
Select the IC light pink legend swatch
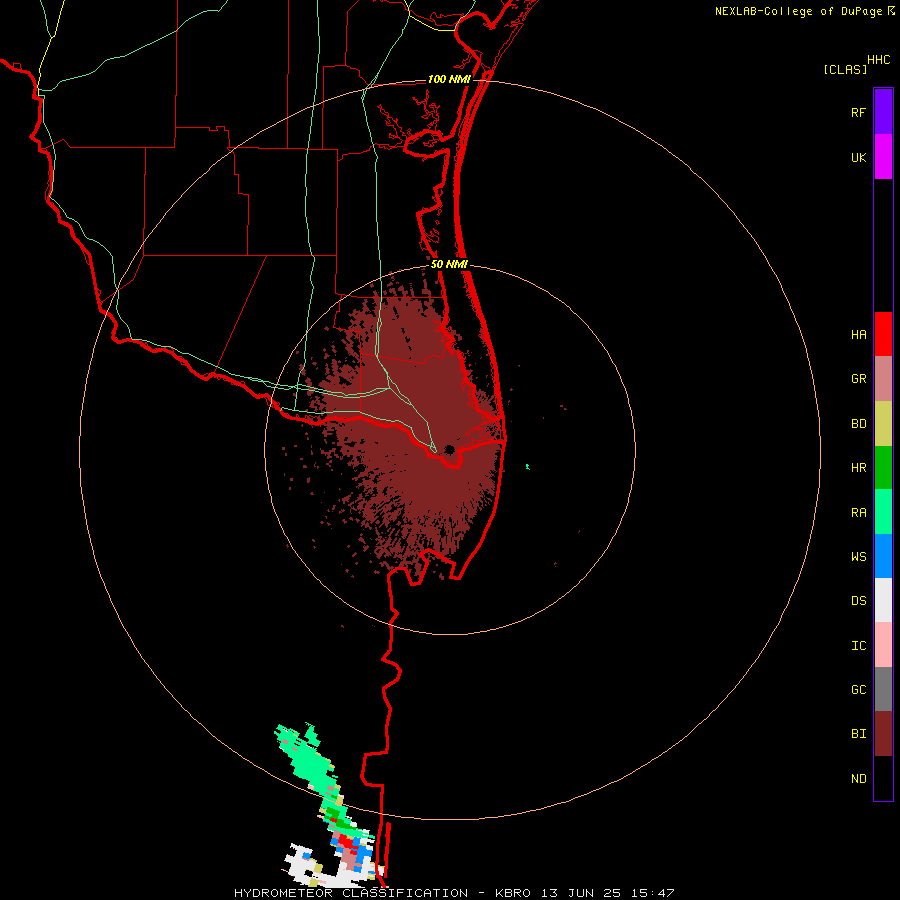pos(883,645)
